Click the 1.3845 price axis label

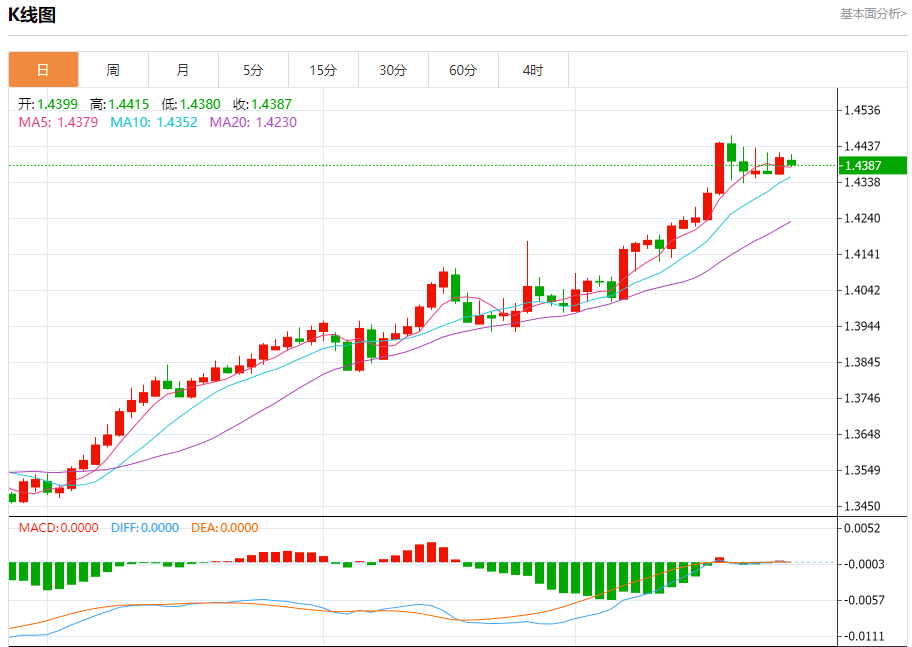863,362
